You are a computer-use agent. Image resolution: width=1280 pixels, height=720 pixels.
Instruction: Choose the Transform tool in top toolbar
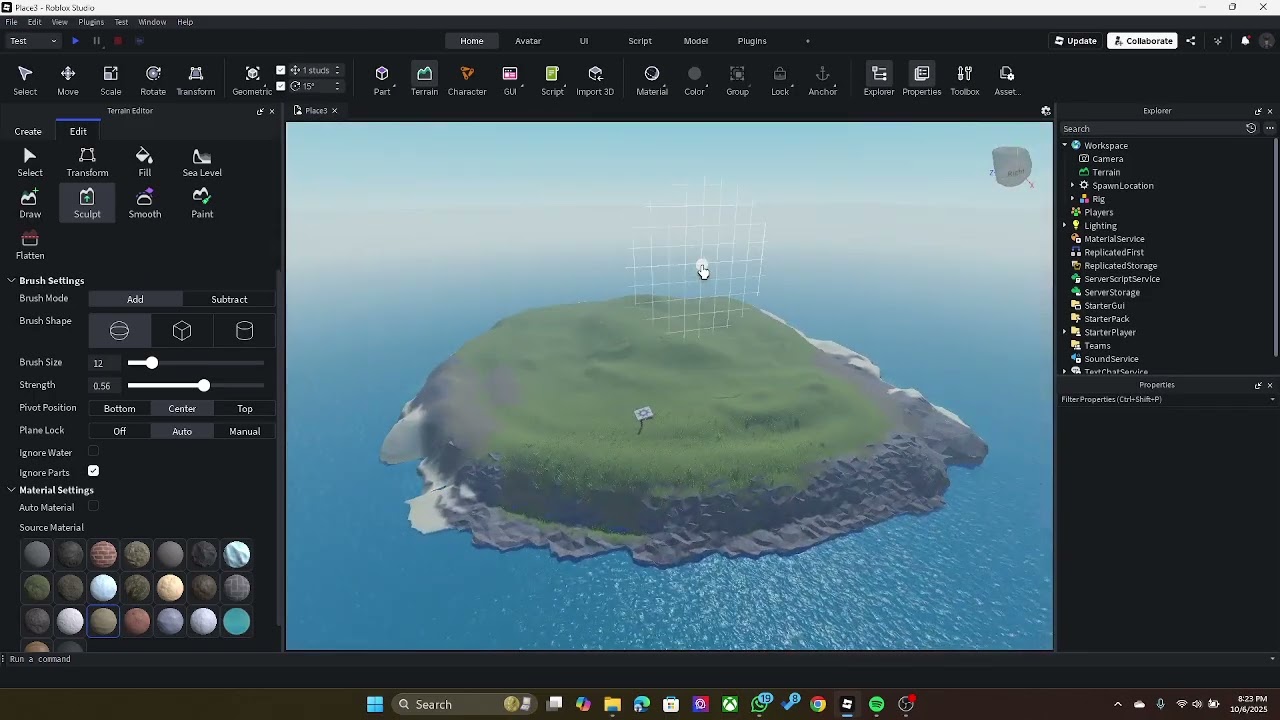[196, 80]
